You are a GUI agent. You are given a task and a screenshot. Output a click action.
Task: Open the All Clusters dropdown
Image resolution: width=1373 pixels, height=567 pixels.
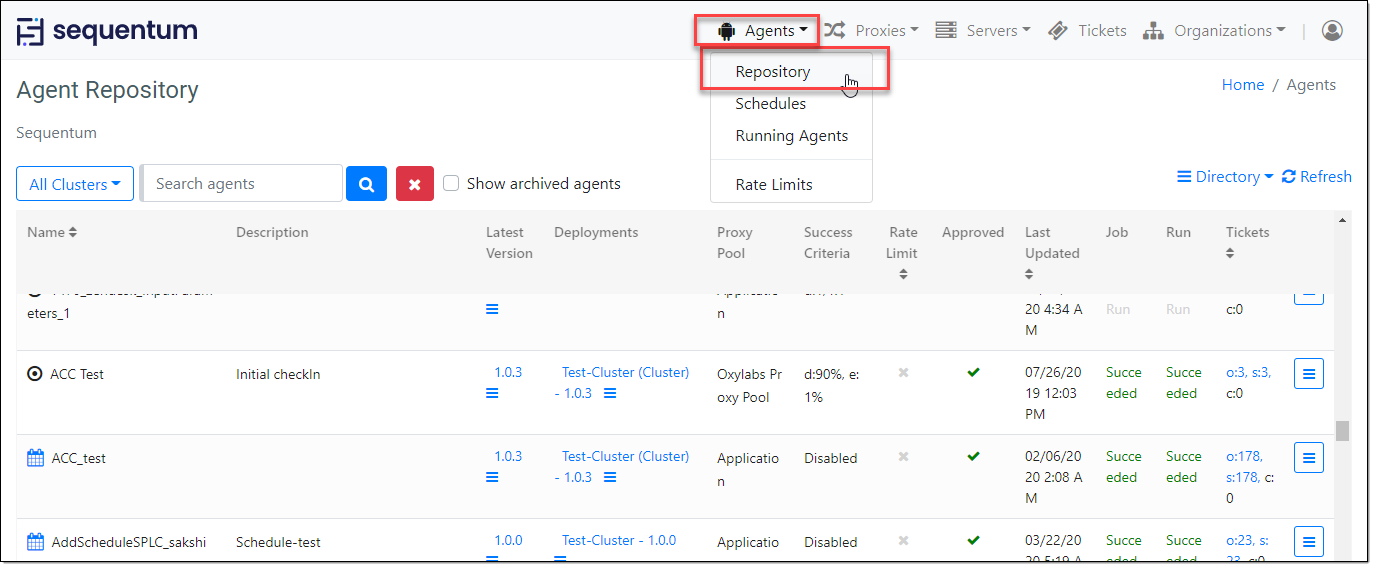point(75,184)
